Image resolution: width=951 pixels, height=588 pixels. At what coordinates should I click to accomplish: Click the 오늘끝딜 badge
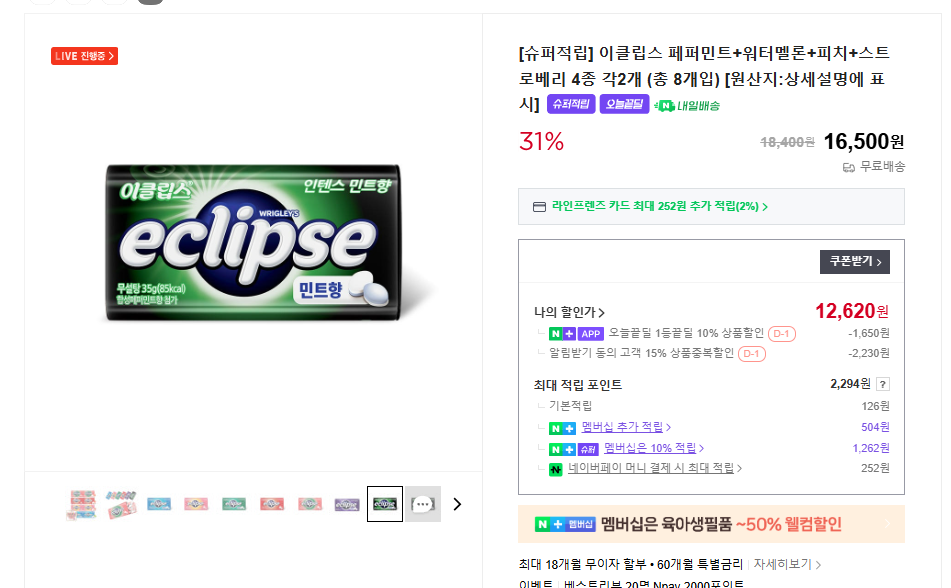point(624,104)
